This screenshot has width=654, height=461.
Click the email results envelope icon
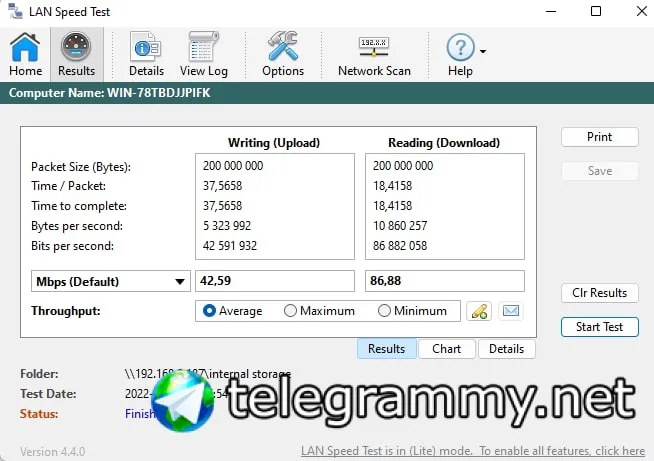tap(511, 311)
